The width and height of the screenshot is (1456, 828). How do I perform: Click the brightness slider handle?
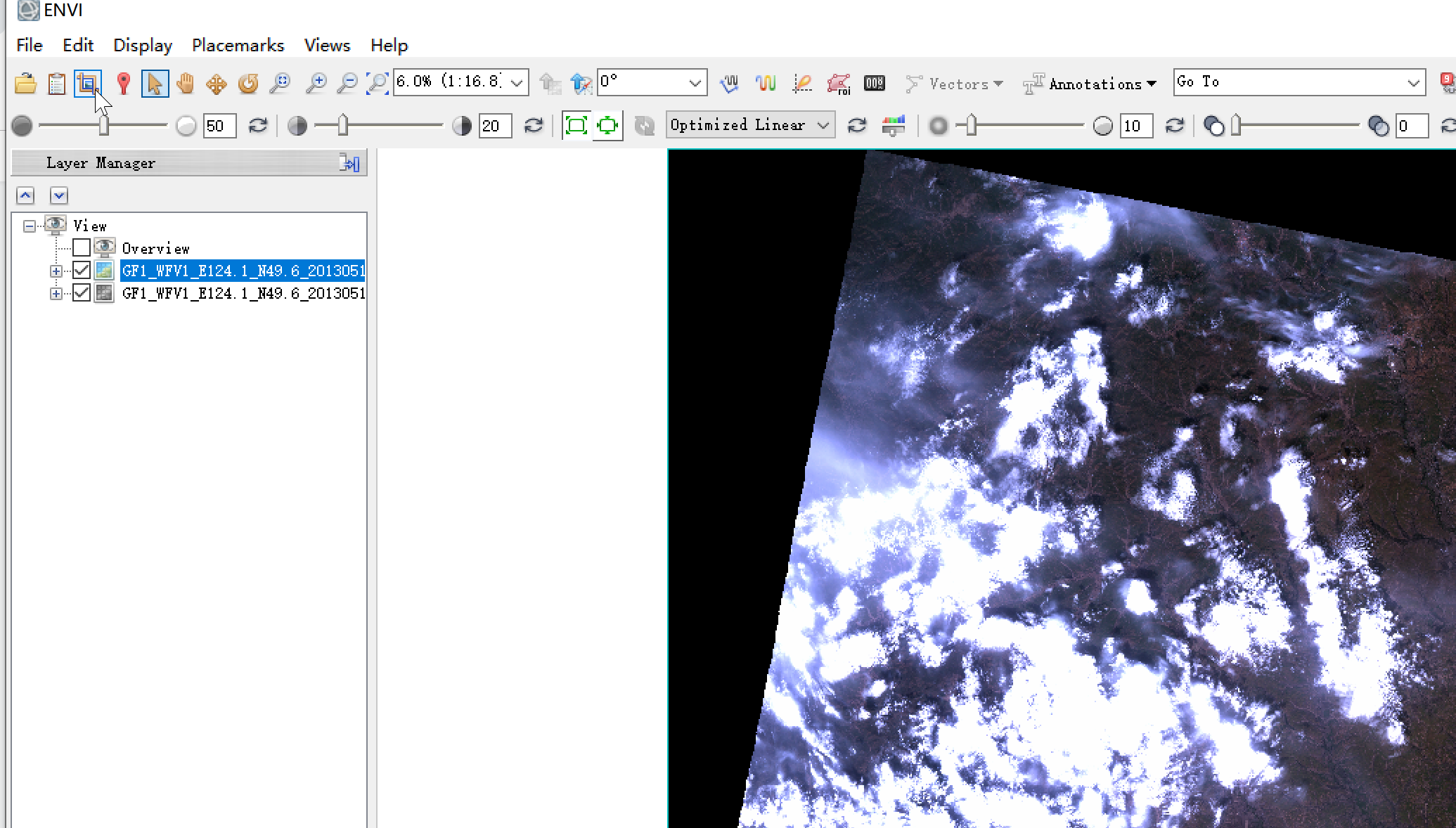pyautogui.click(x=104, y=126)
